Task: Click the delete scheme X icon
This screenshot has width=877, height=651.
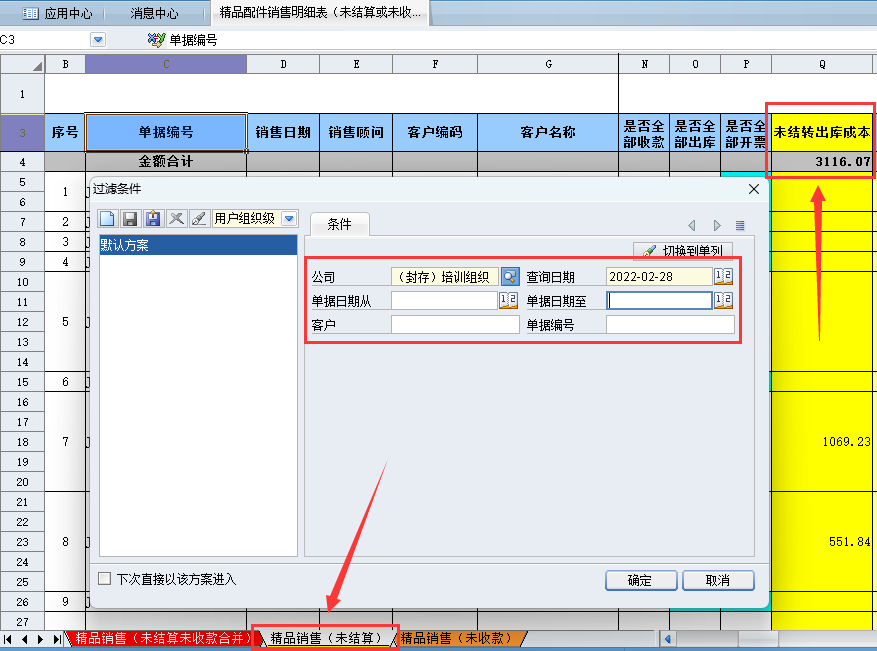Action: pyautogui.click(x=176, y=218)
